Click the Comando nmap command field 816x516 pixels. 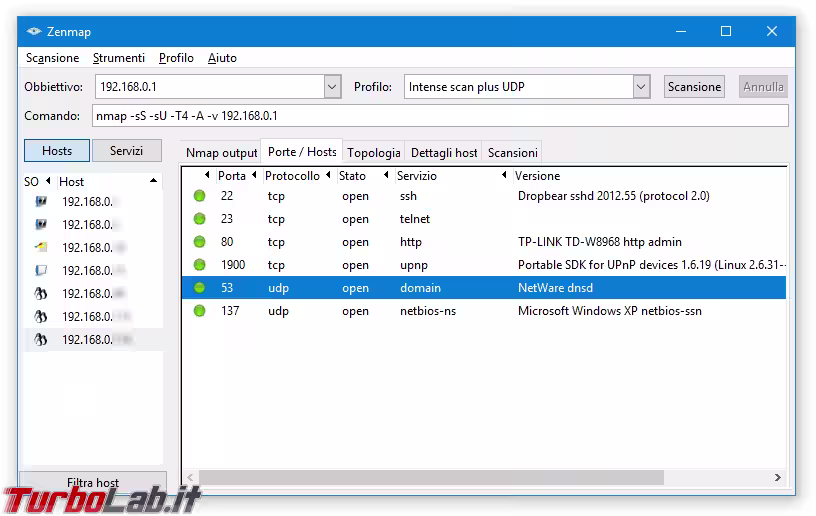(440, 115)
